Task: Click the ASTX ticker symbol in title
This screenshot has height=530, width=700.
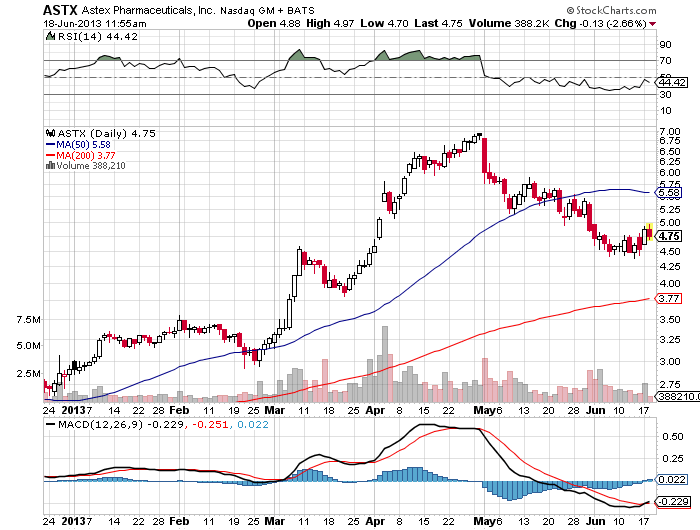Action: pos(60,10)
